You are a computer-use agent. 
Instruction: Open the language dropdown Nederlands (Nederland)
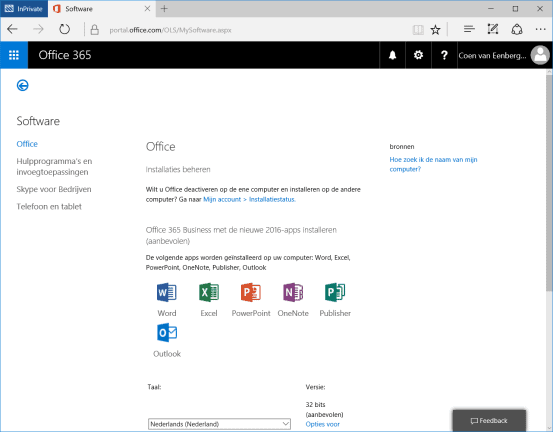(x=219, y=424)
